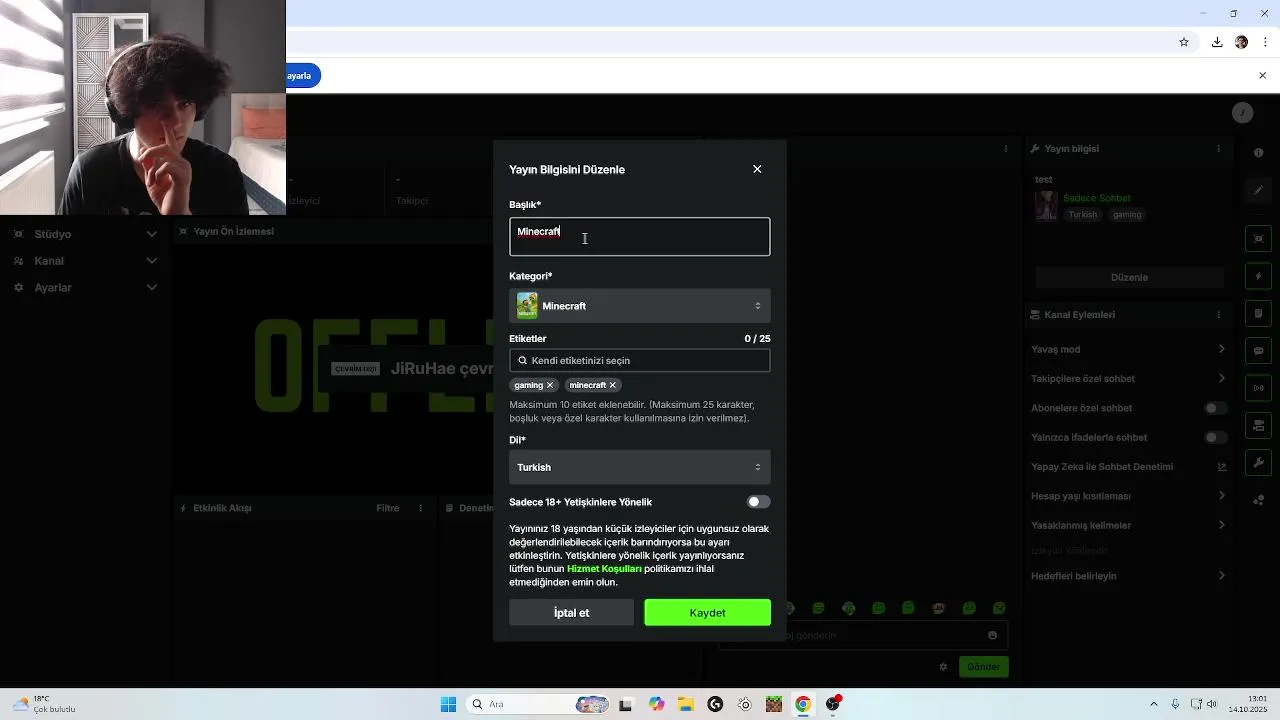Open the Kategori Minecraft dropdown
The height and width of the screenshot is (720, 1280).
coord(640,306)
